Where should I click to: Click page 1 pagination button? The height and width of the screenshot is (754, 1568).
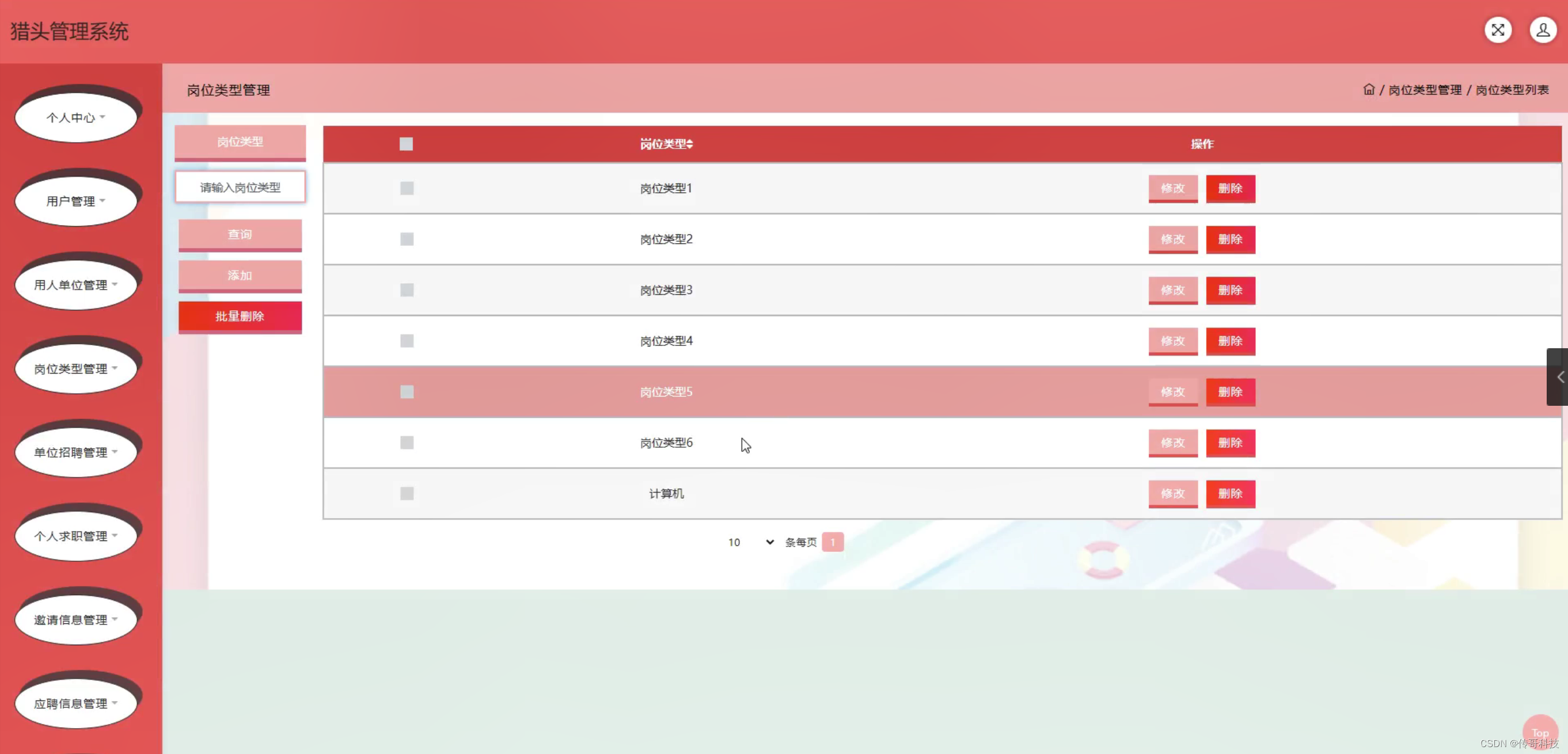tap(832, 542)
